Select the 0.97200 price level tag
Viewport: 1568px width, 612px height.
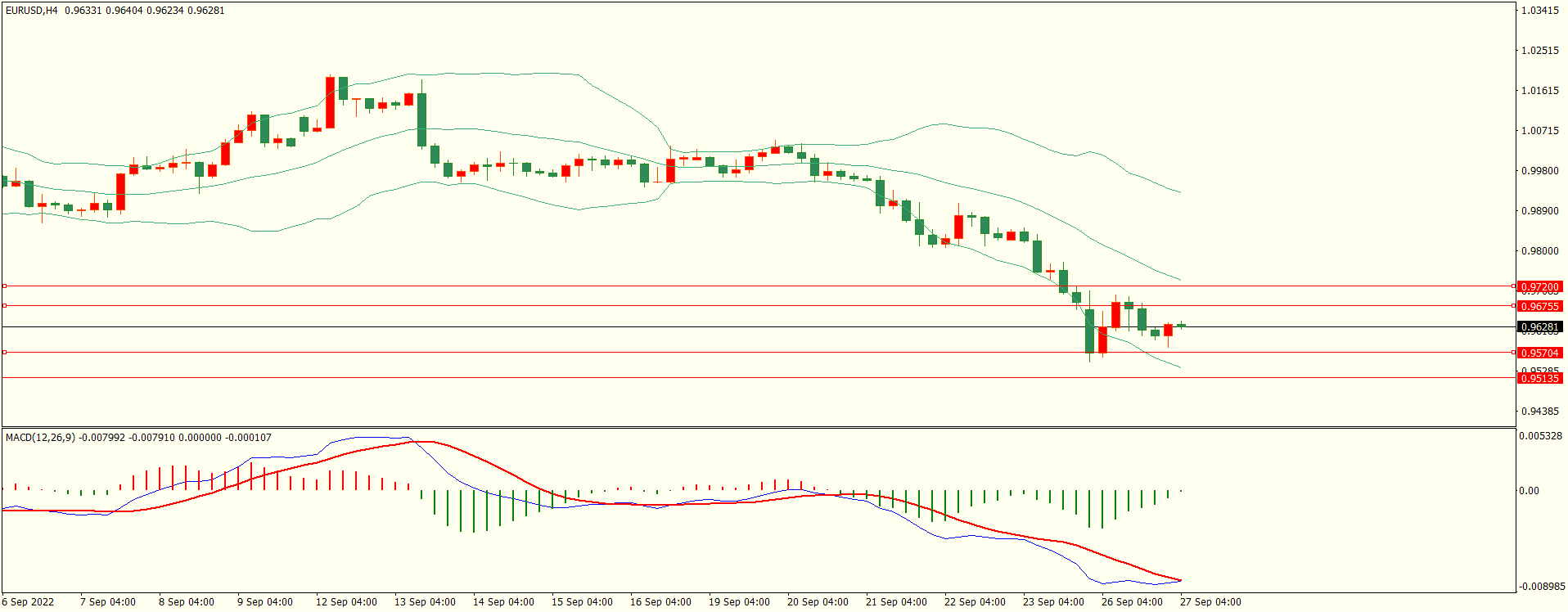(x=1539, y=287)
